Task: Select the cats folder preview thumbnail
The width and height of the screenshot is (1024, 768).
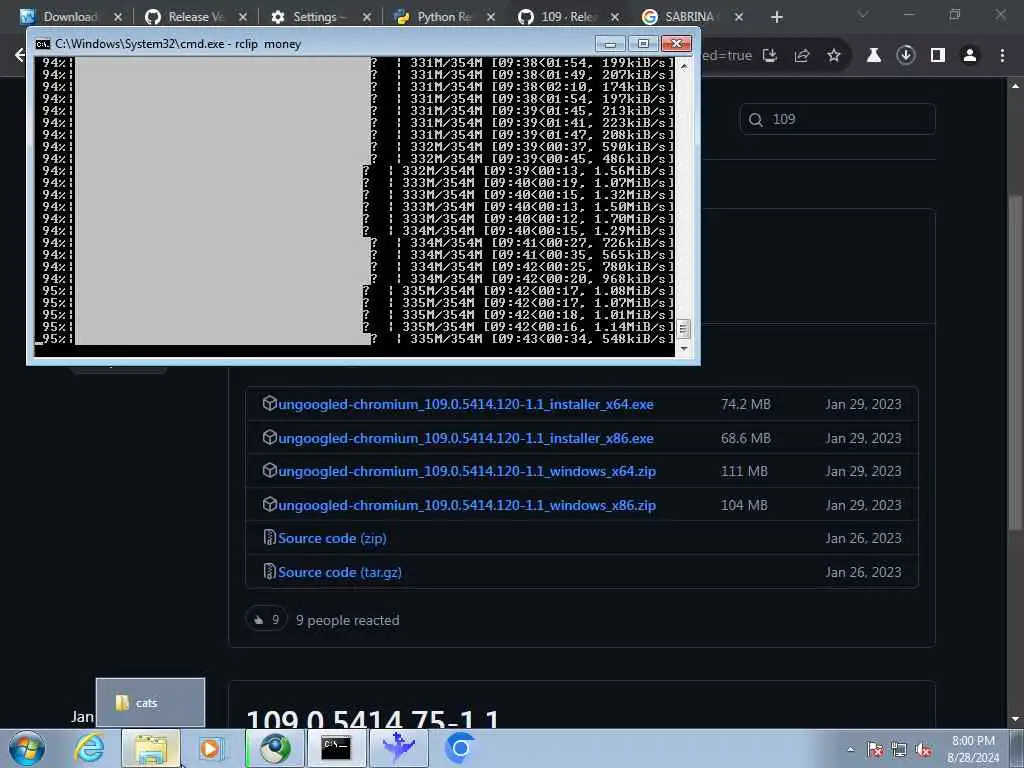Action: coord(150,703)
